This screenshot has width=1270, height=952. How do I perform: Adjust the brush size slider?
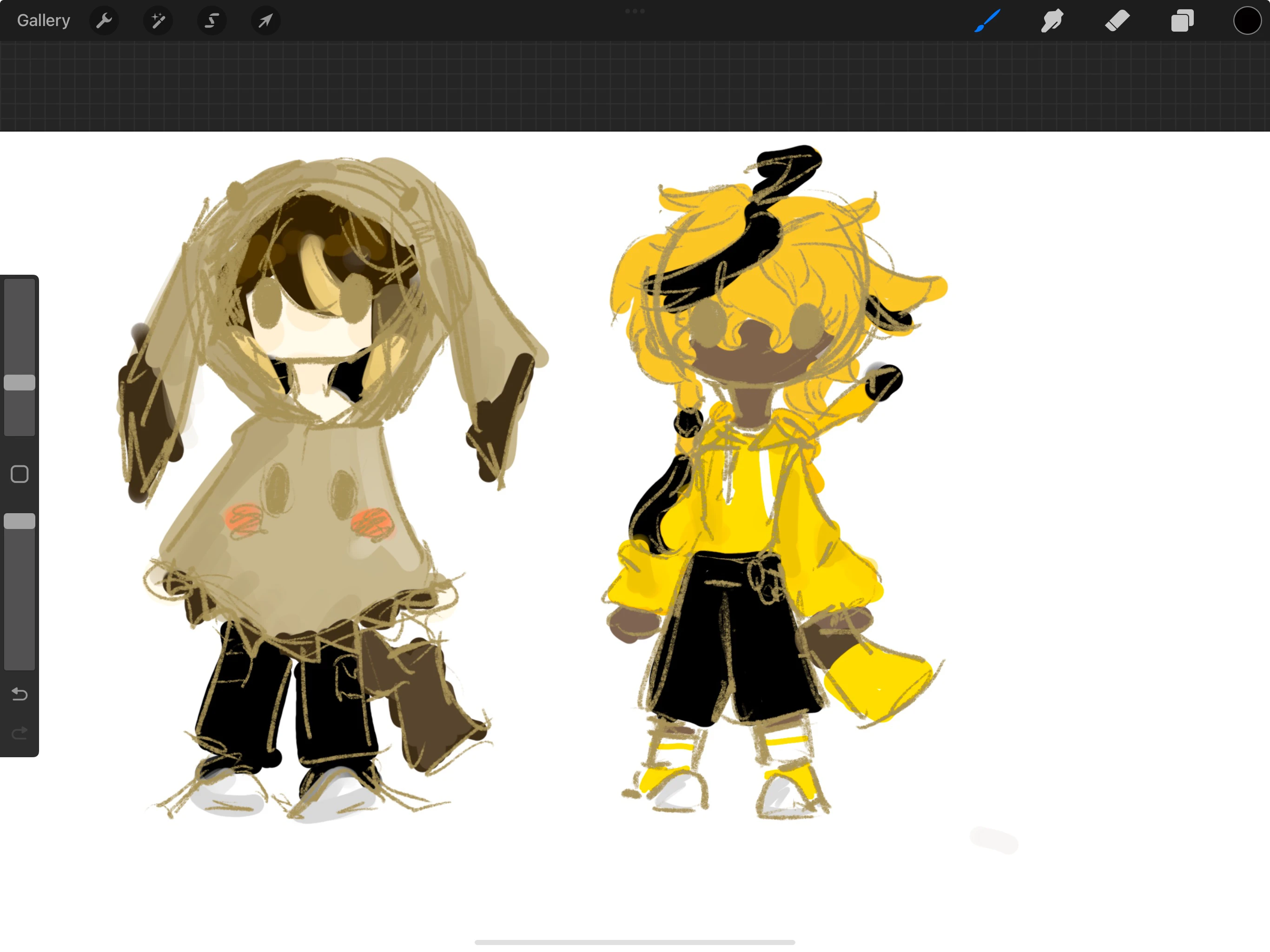(20, 382)
